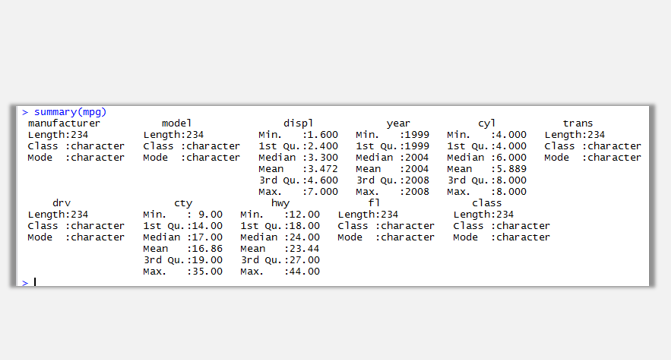The width and height of the screenshot is (671, 360).
Task: Click Length:234 under trans
Action: 575,135
